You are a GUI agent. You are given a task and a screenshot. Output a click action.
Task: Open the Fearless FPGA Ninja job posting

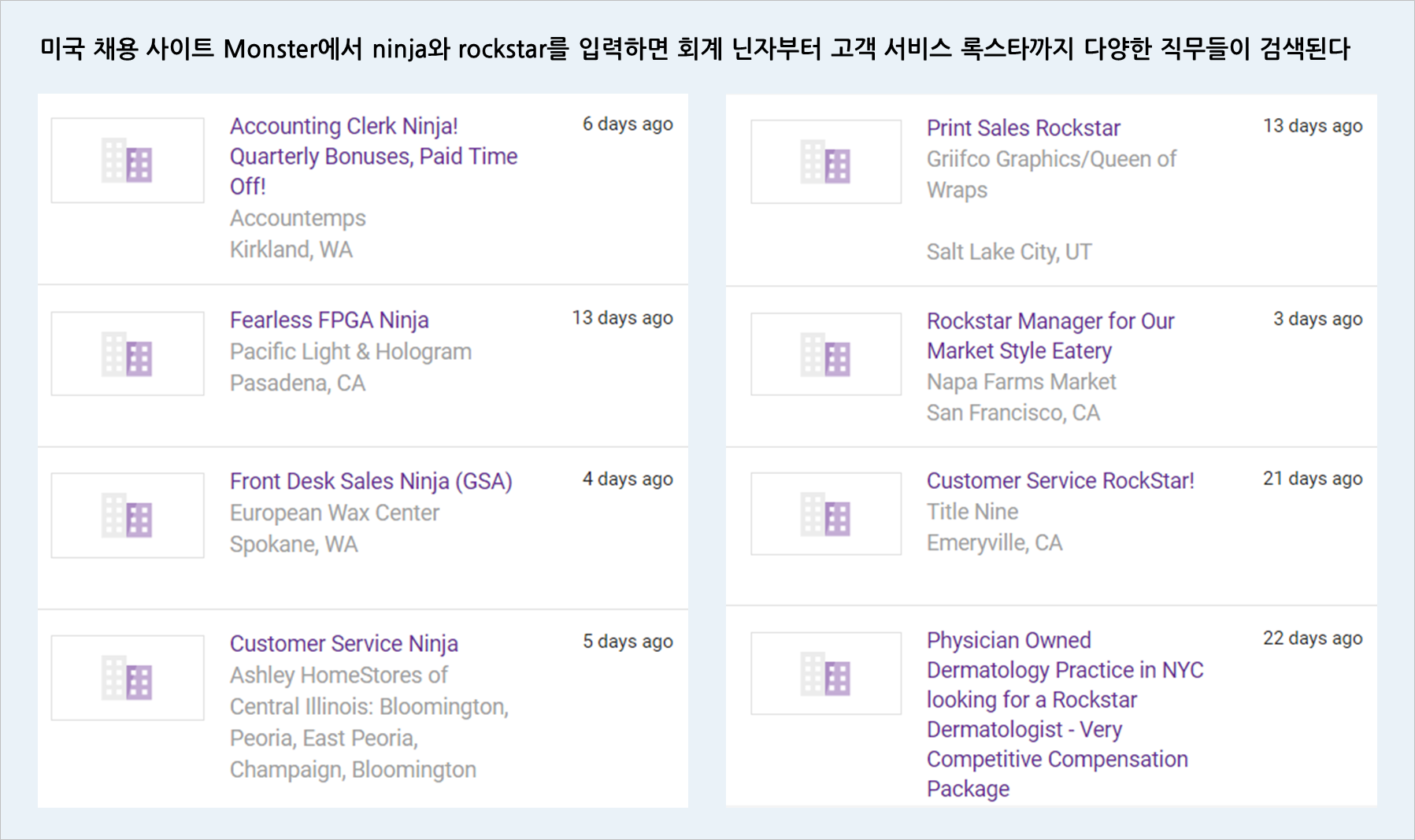(329, 320)
